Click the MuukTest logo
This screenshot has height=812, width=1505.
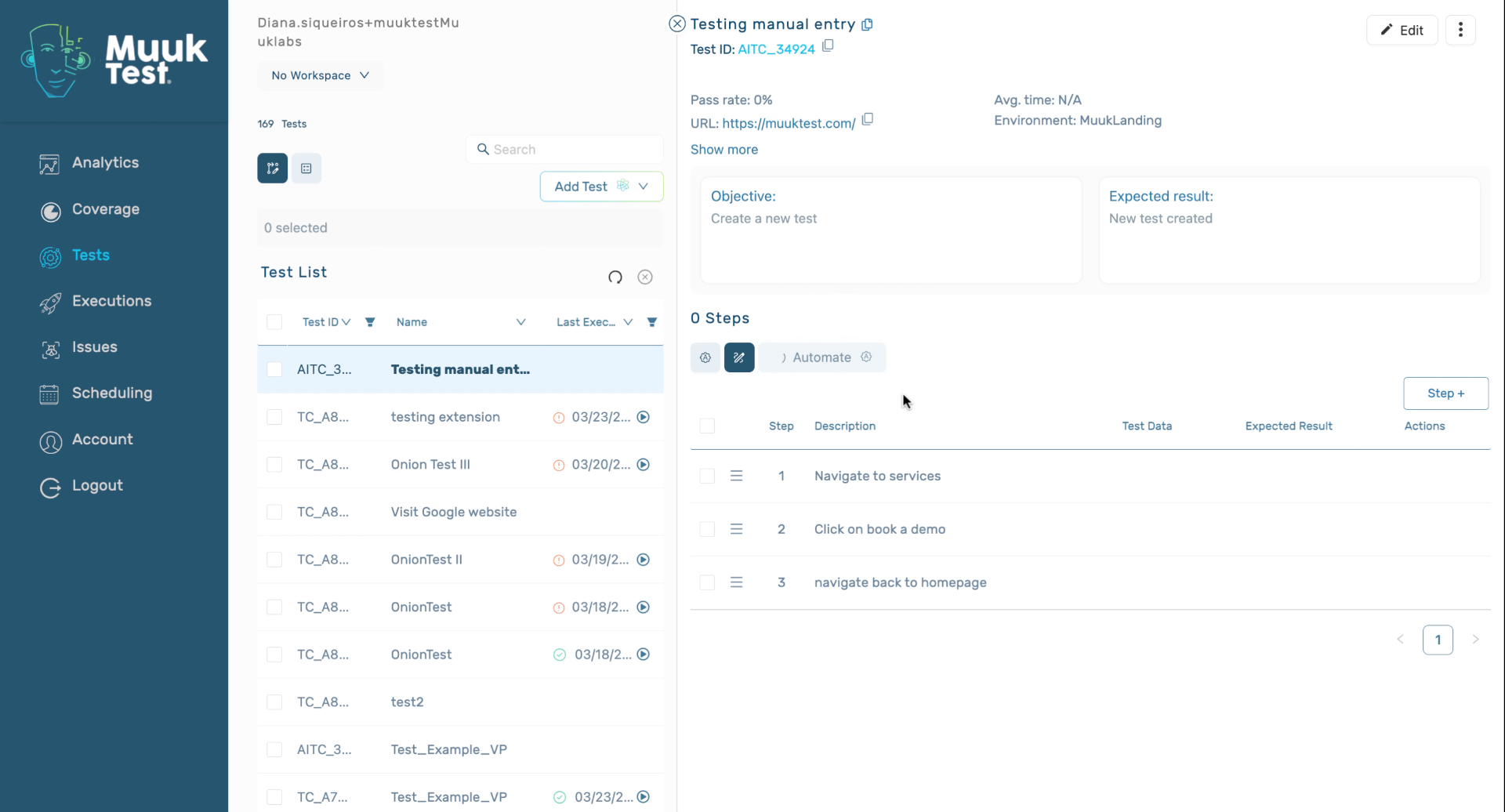[x=114, y=61]
